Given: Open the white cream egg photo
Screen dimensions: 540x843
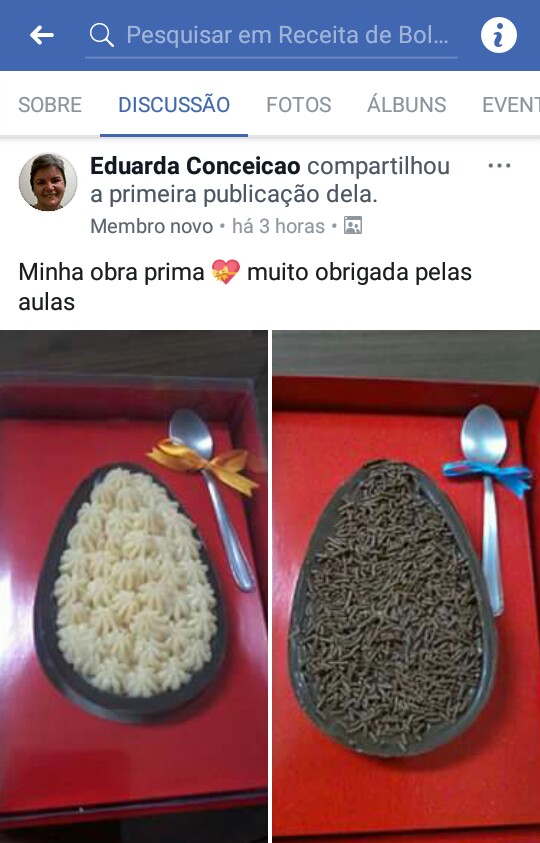Looking at the screenshot, I should [x=133, y=587].
